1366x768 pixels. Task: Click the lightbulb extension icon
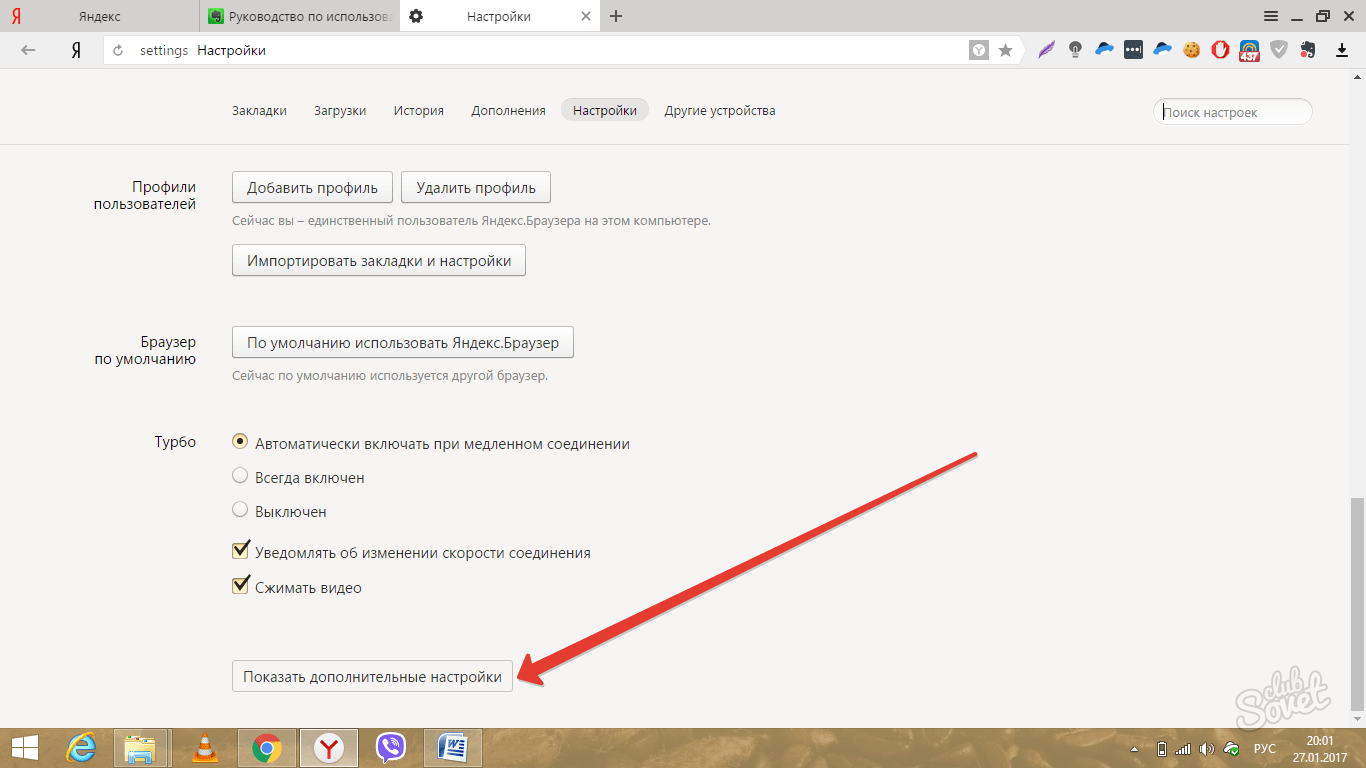pos(1075,49)
